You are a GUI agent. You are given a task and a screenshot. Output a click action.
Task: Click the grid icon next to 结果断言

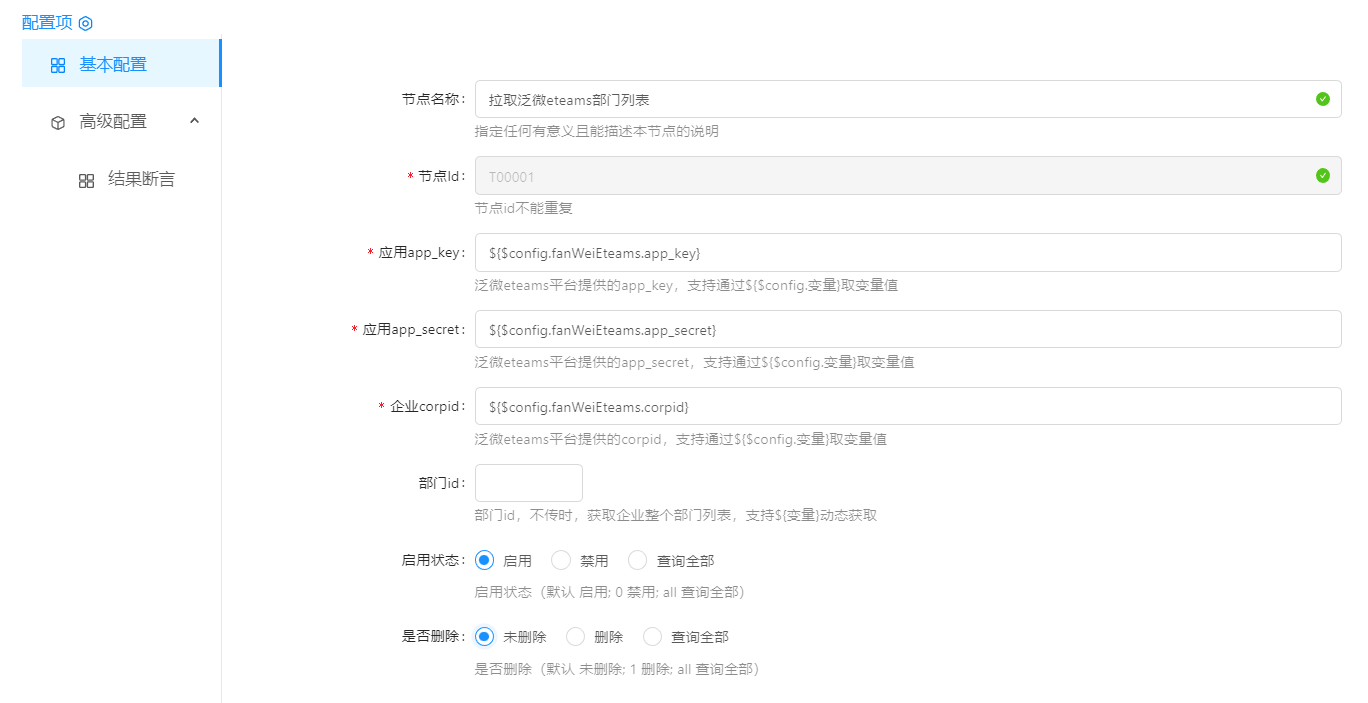(x=87, y=180)
